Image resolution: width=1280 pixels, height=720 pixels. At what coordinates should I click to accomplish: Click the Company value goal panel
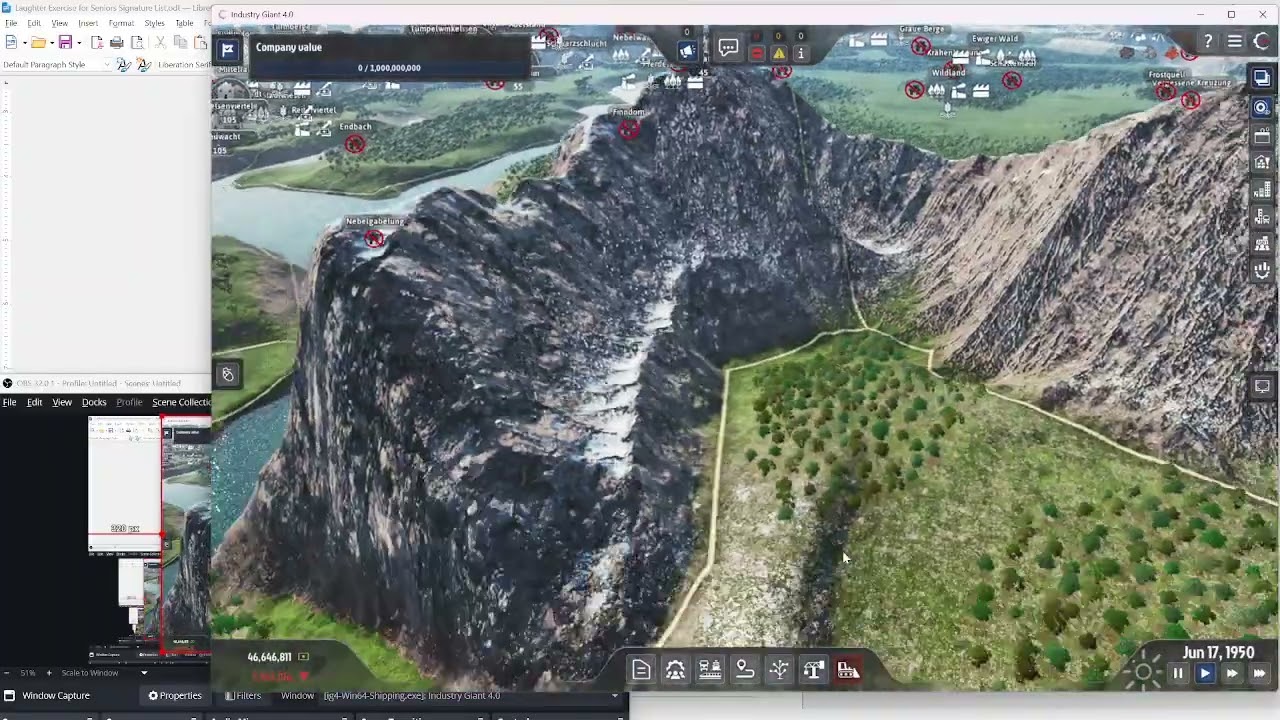pyautogui.click(x=389, y=58)
